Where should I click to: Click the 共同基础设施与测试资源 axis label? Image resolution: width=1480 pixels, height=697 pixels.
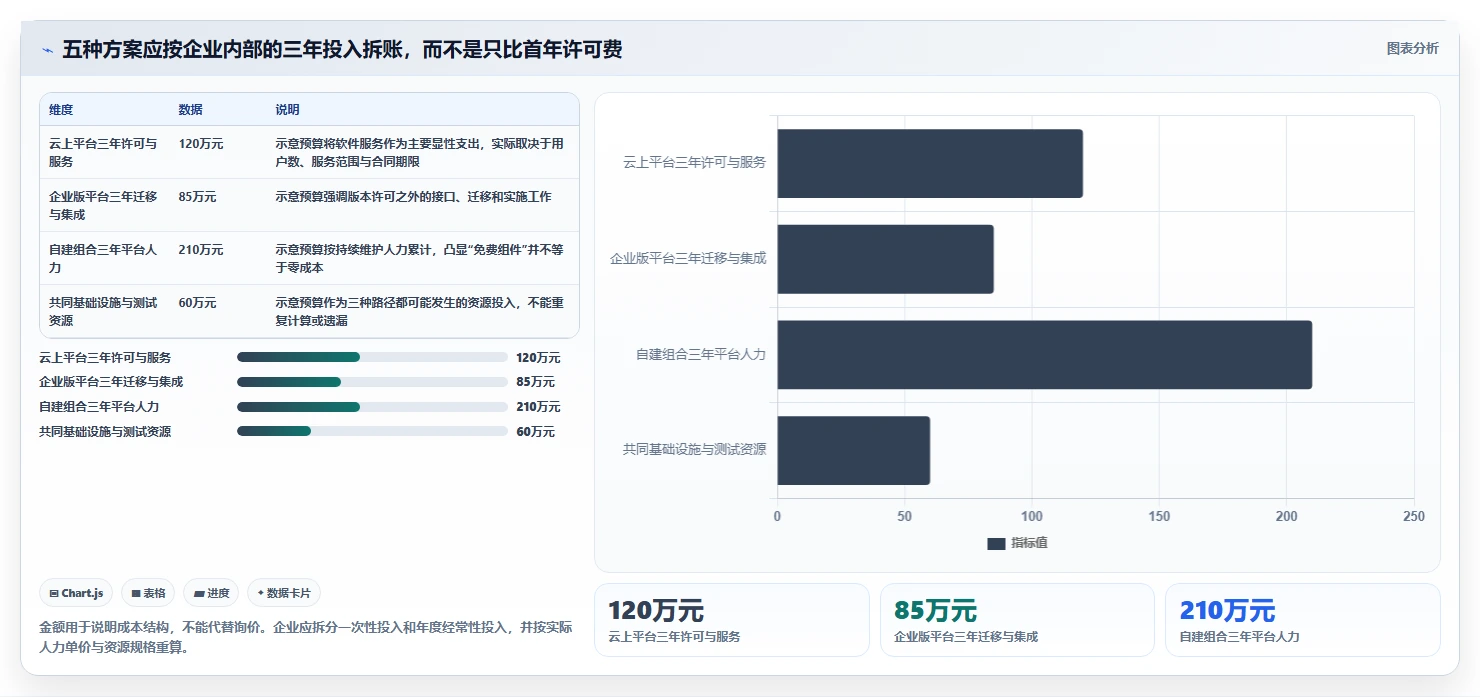pyautogui.click(x=694, y=450)
